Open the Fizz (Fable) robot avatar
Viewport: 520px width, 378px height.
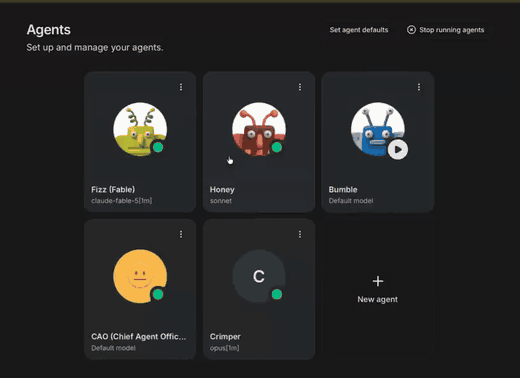(x=140, y=129)
